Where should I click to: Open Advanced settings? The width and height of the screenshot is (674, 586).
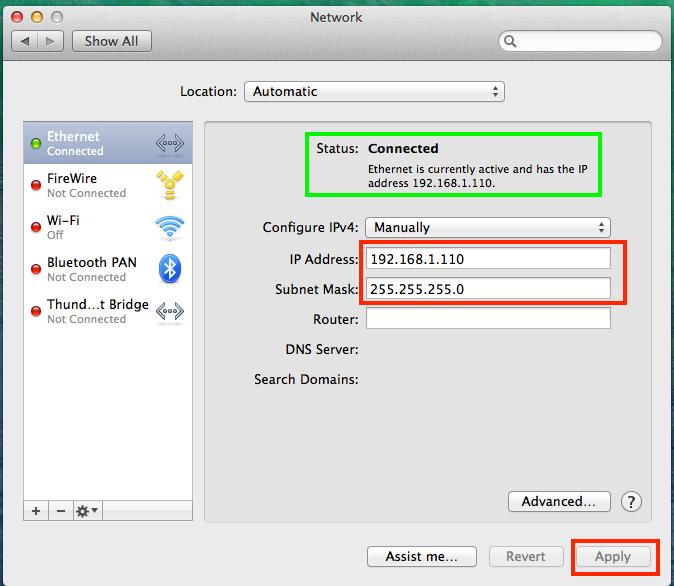(x=559, y=501)
